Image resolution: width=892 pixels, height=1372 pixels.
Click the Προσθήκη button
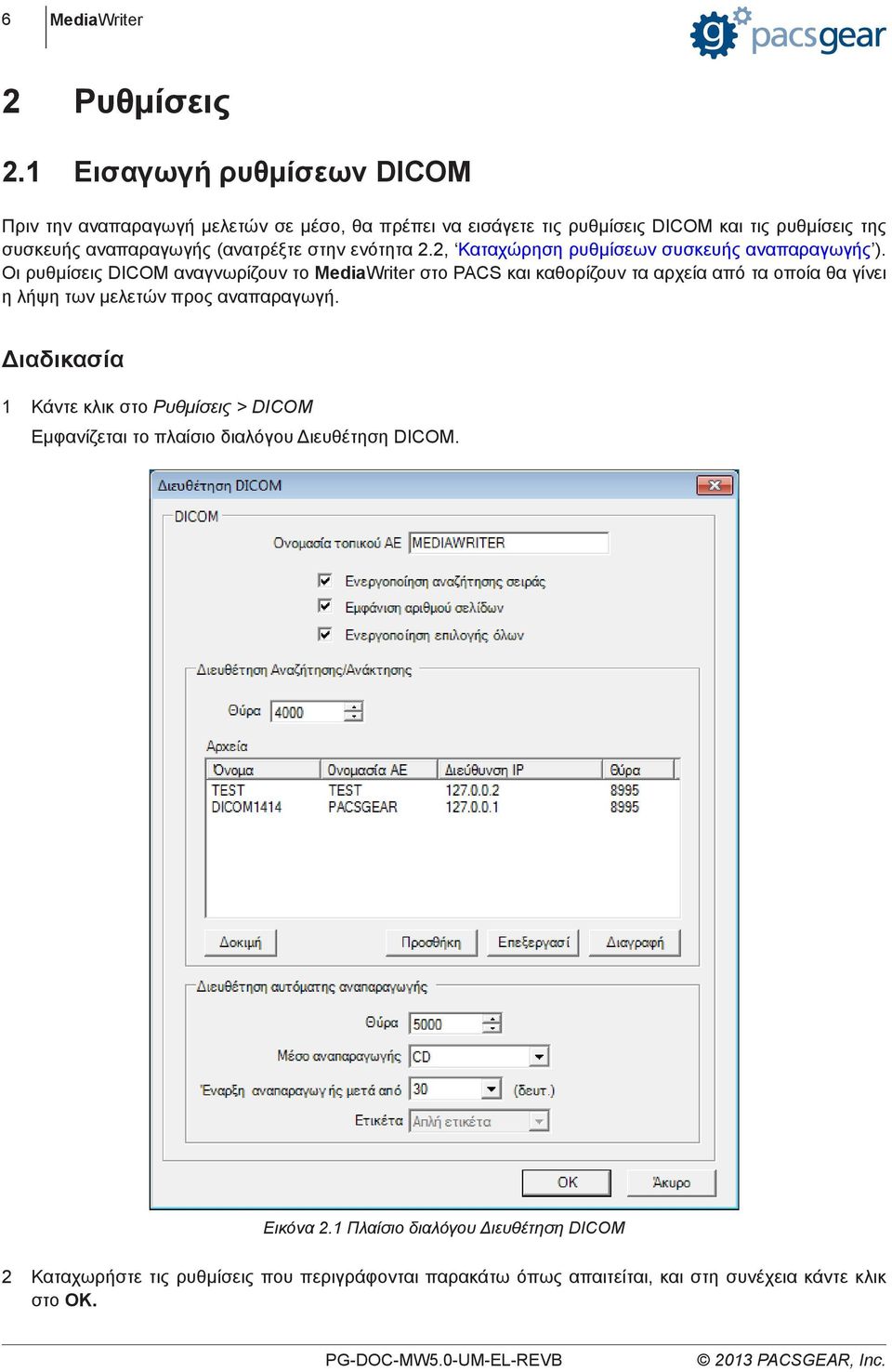(x=431, y=943)
